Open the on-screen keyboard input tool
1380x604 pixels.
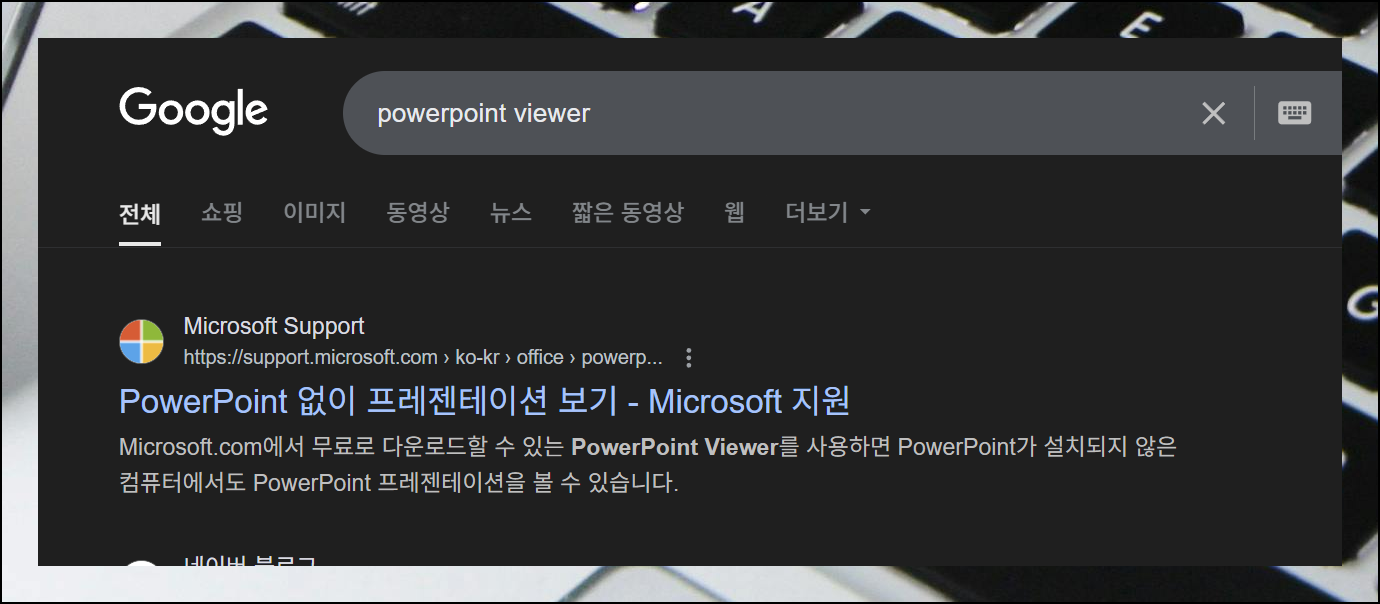[x=1295, y=113]
